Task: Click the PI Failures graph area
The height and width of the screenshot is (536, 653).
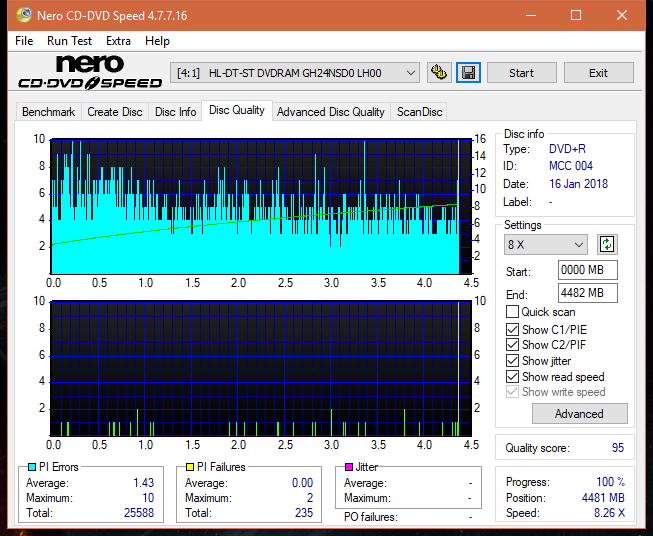Action: coord(261,368)
